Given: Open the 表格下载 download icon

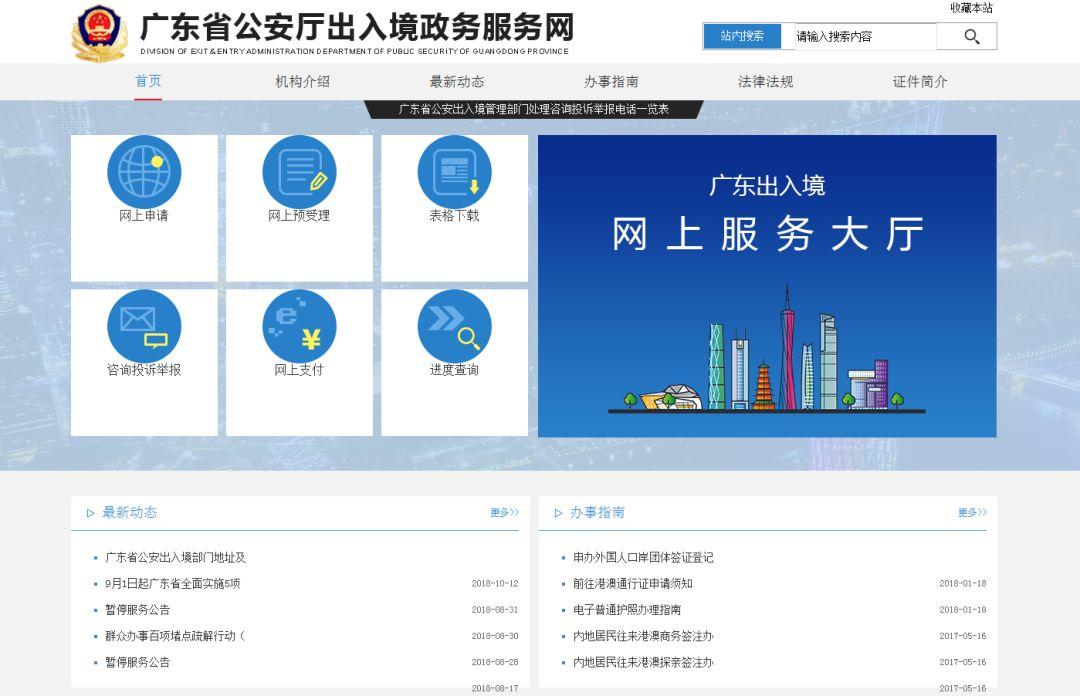Looking at the screenshot, I should point(454,172).
